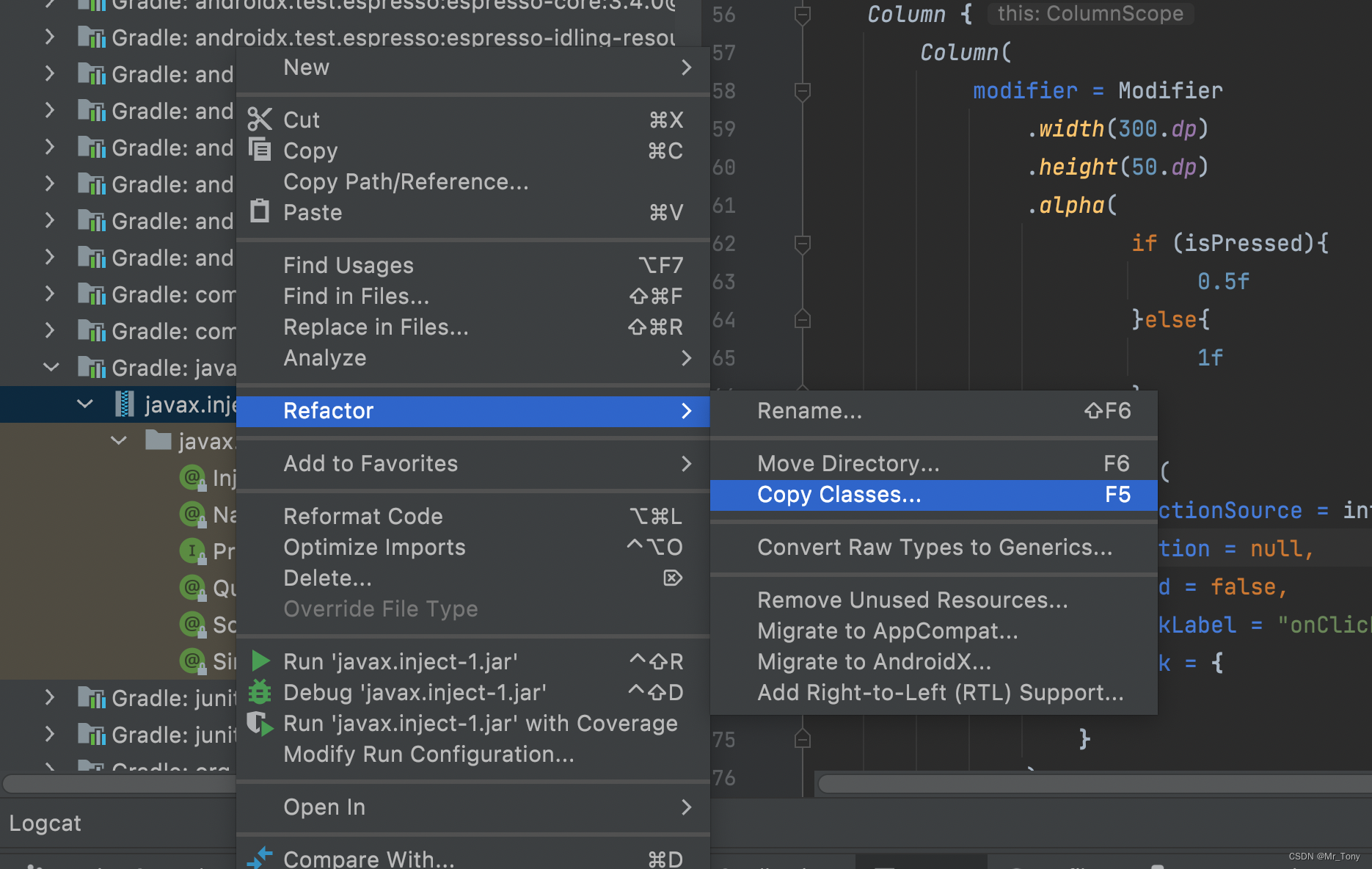
Task: Click the fold marker on line 56
Action: (803, 15)
